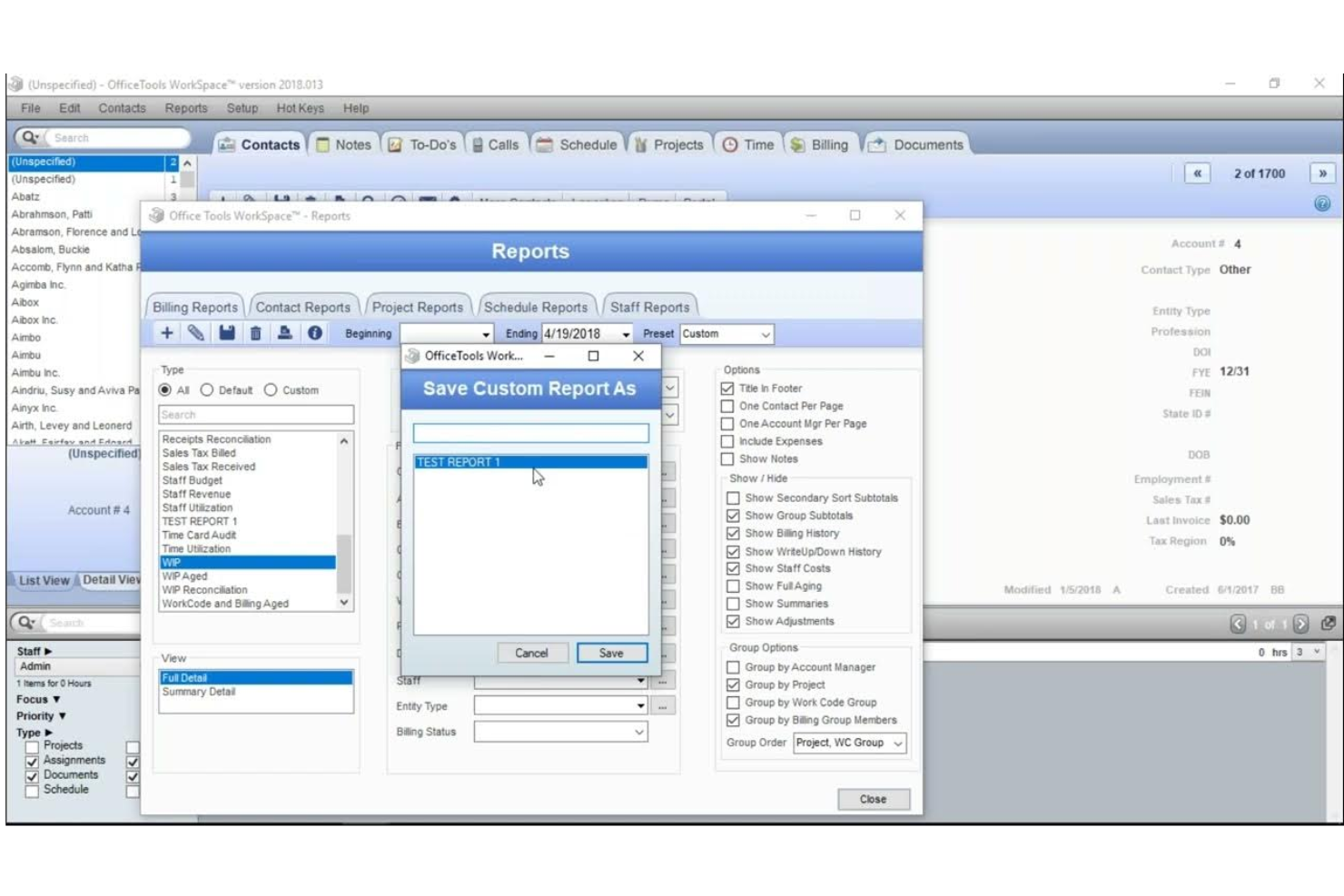Click the blue help question icon

pyautogui.click(x=1322, y=203)
